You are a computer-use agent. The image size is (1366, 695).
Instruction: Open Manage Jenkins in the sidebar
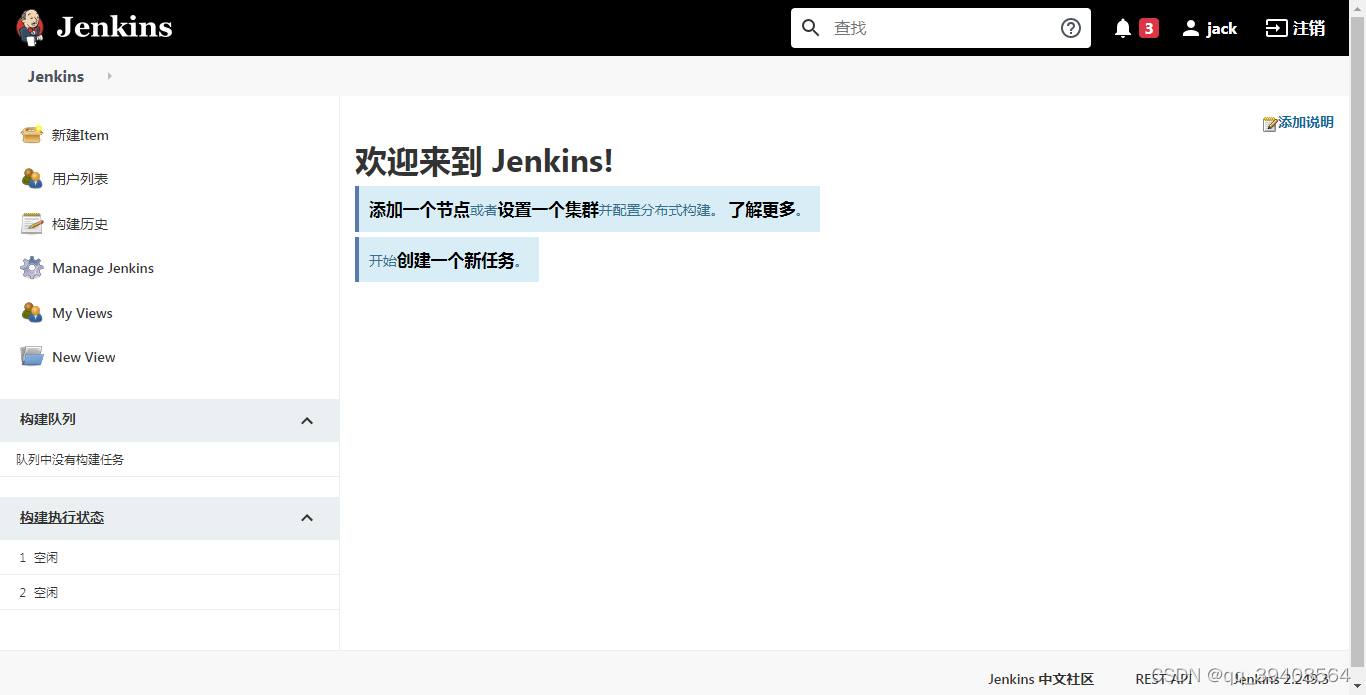click(103, 268)
